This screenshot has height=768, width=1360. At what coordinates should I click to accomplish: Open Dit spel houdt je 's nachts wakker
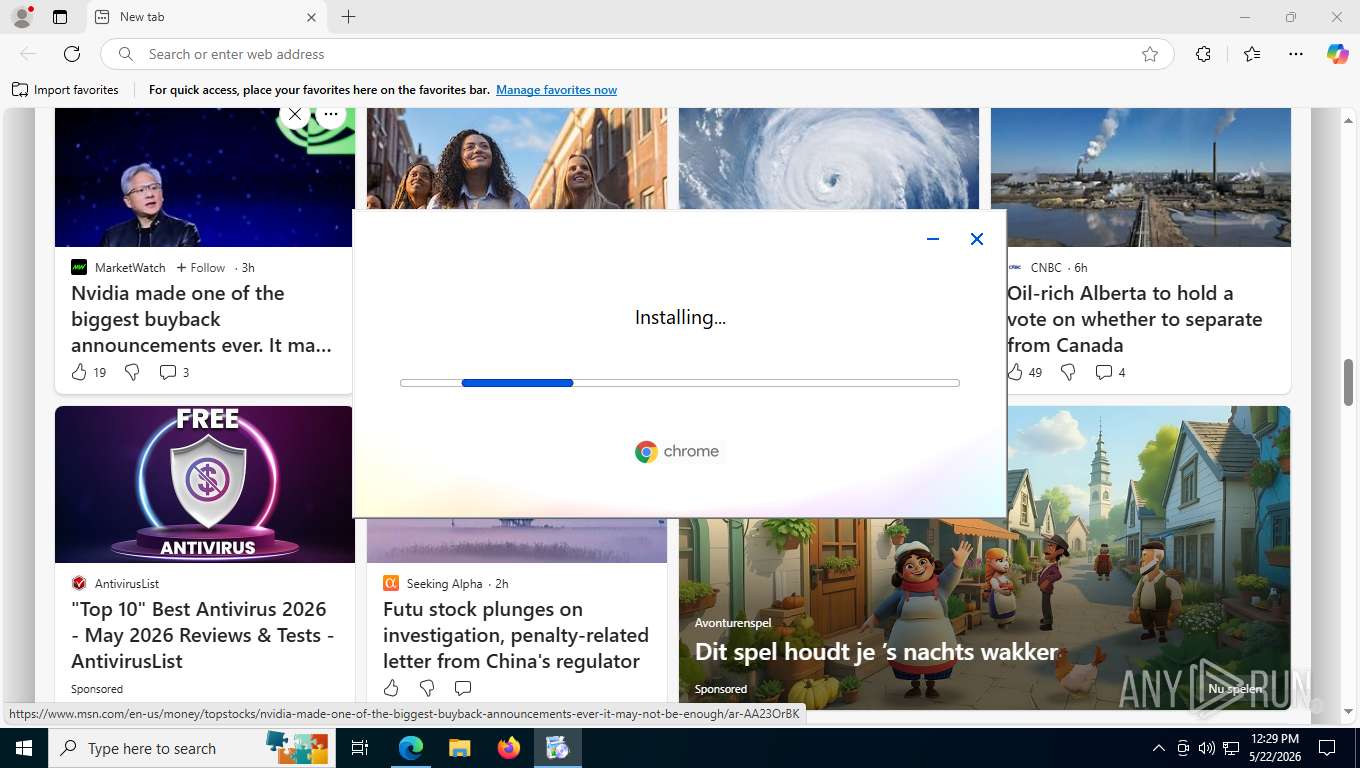876,652
